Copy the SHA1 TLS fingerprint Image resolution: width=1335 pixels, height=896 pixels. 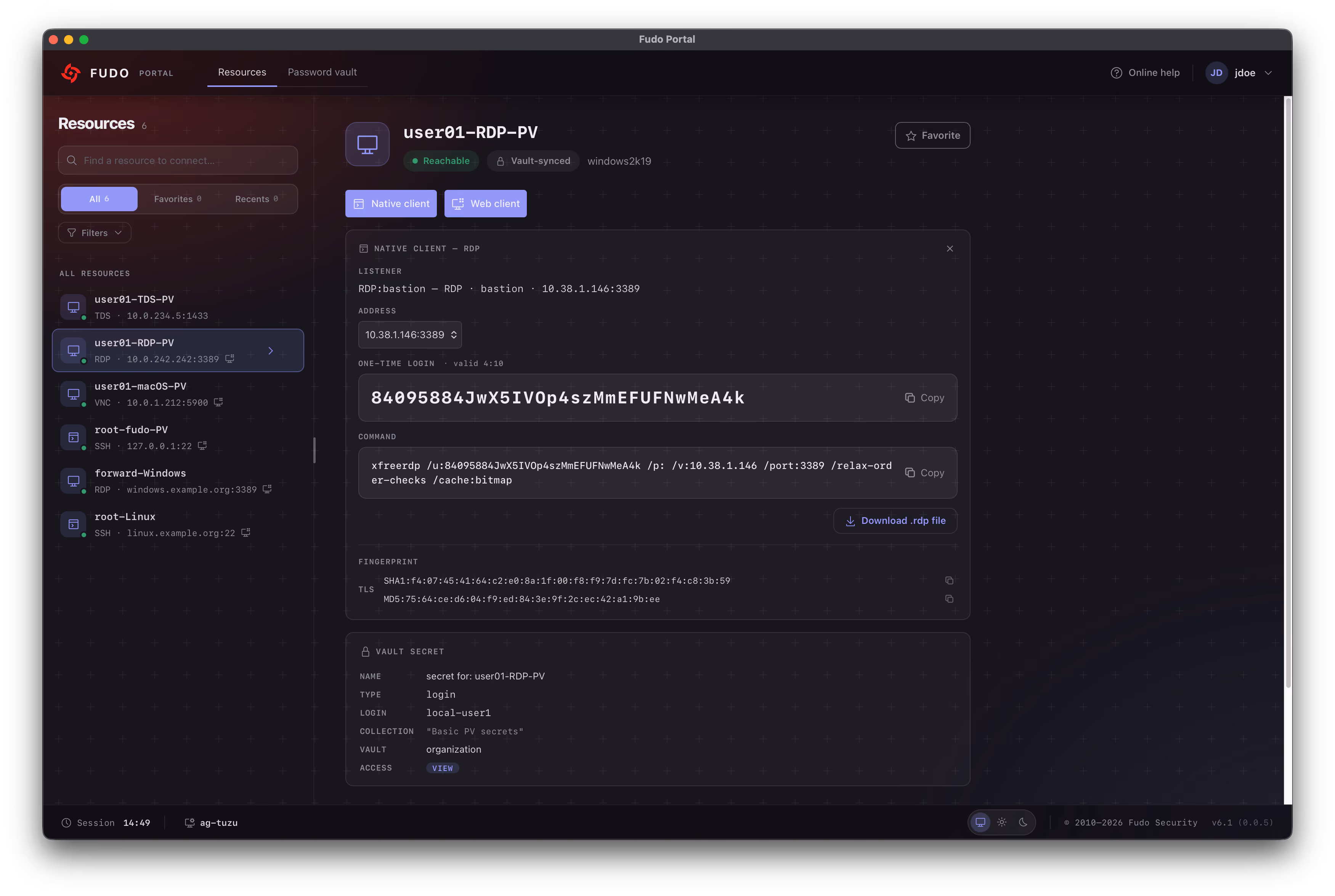pos(949,581)
